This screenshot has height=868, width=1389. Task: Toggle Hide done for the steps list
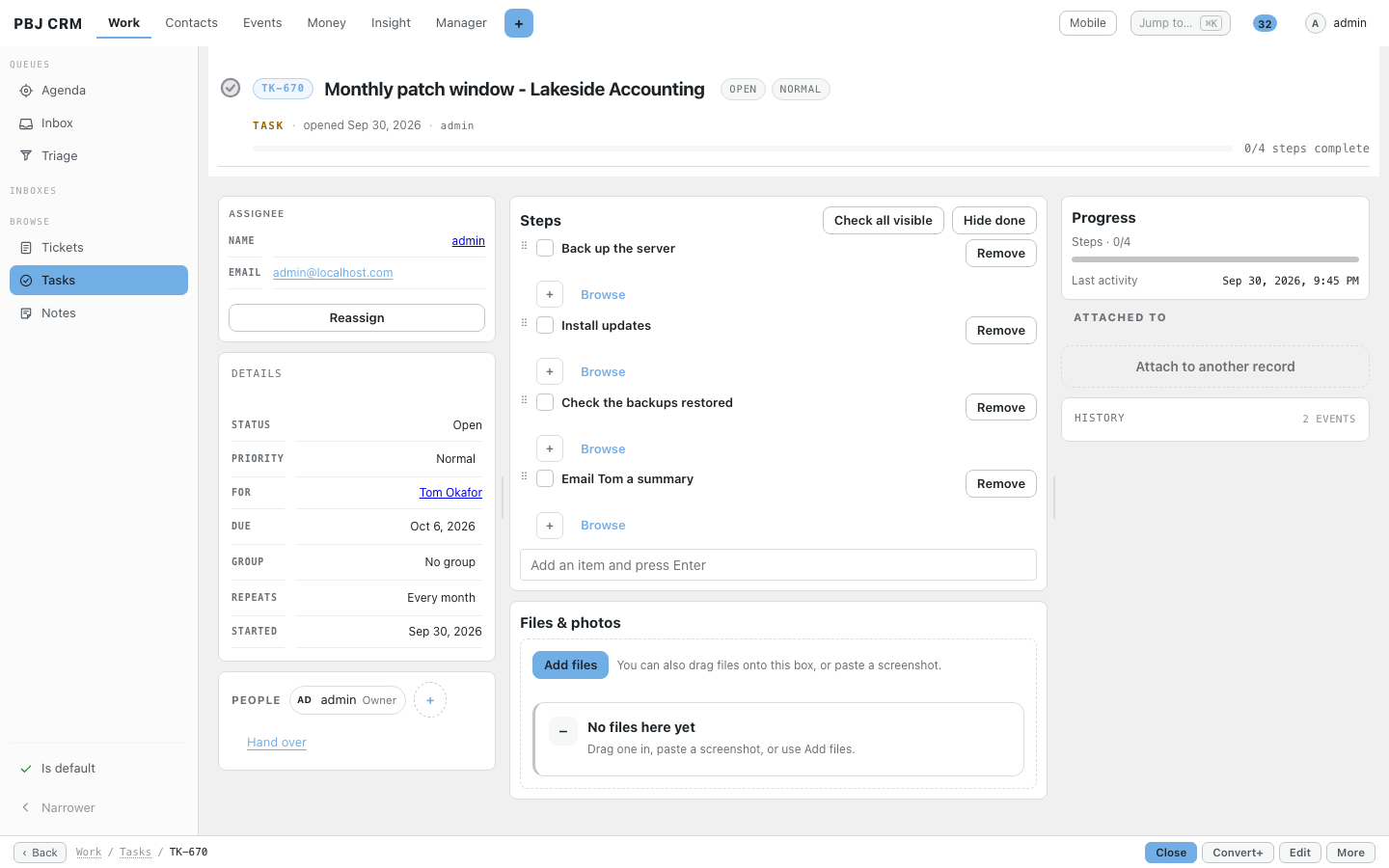(x=994, y=220)
